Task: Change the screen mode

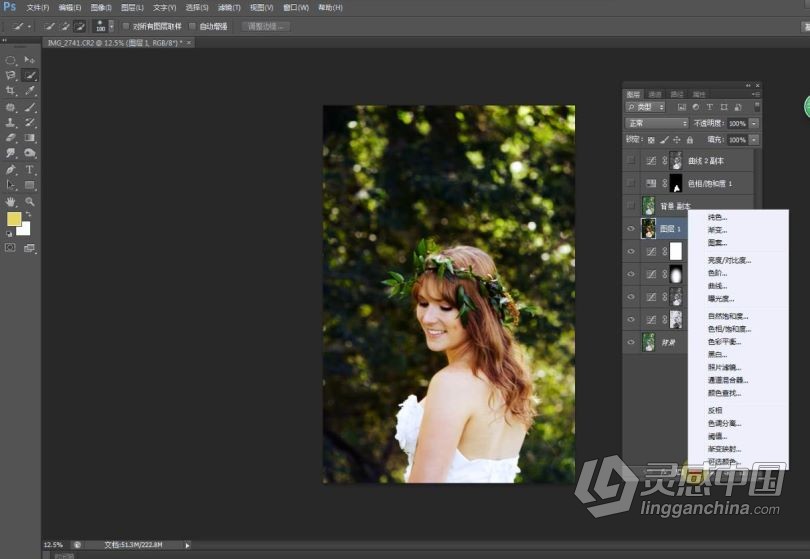Action: (x=29, y=248)
